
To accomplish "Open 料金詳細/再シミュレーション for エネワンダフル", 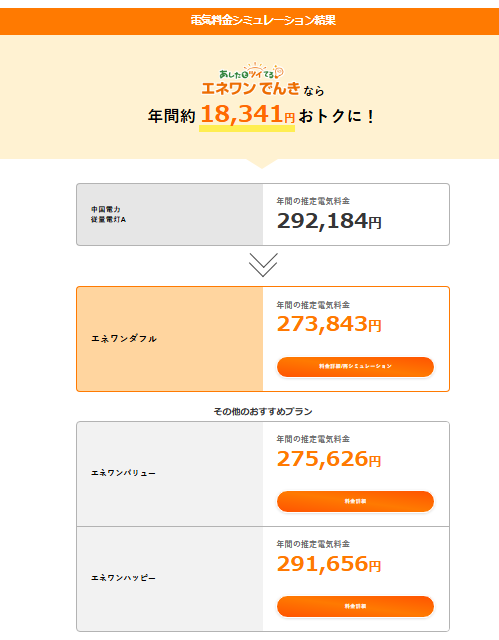I will point(355,367).
